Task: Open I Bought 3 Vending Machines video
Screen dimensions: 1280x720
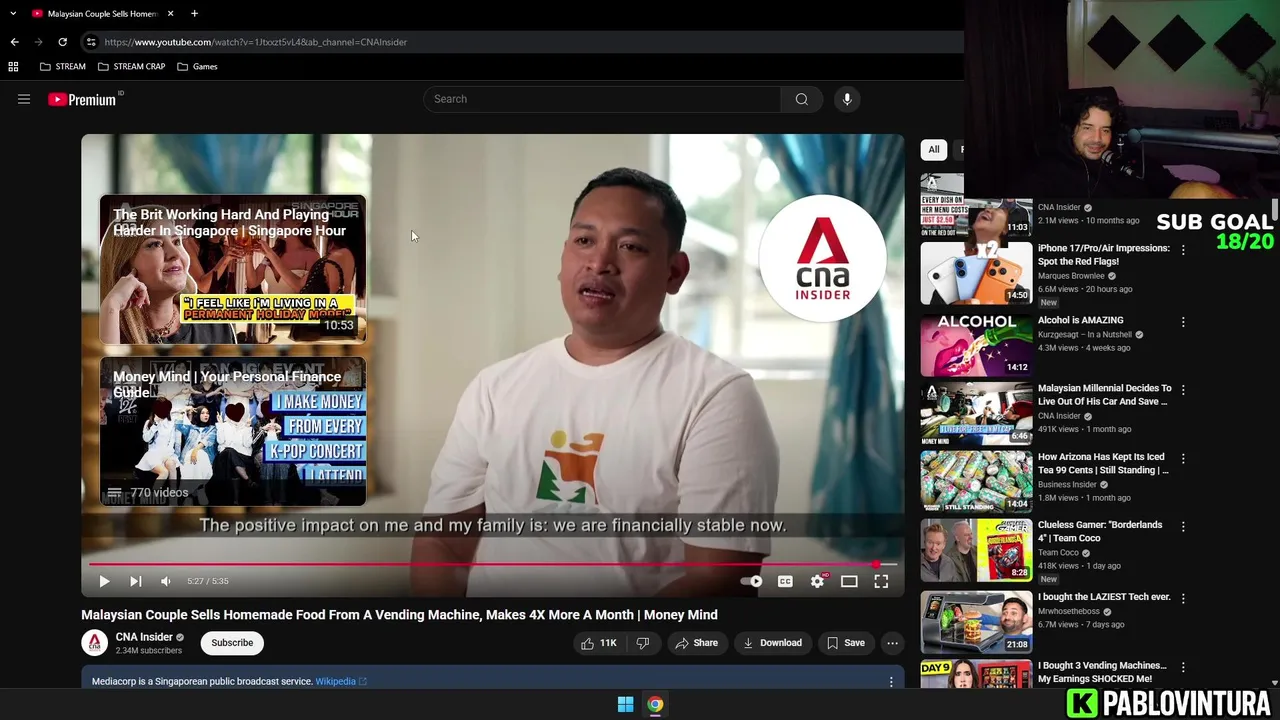Action: [x=1102, y=672]
